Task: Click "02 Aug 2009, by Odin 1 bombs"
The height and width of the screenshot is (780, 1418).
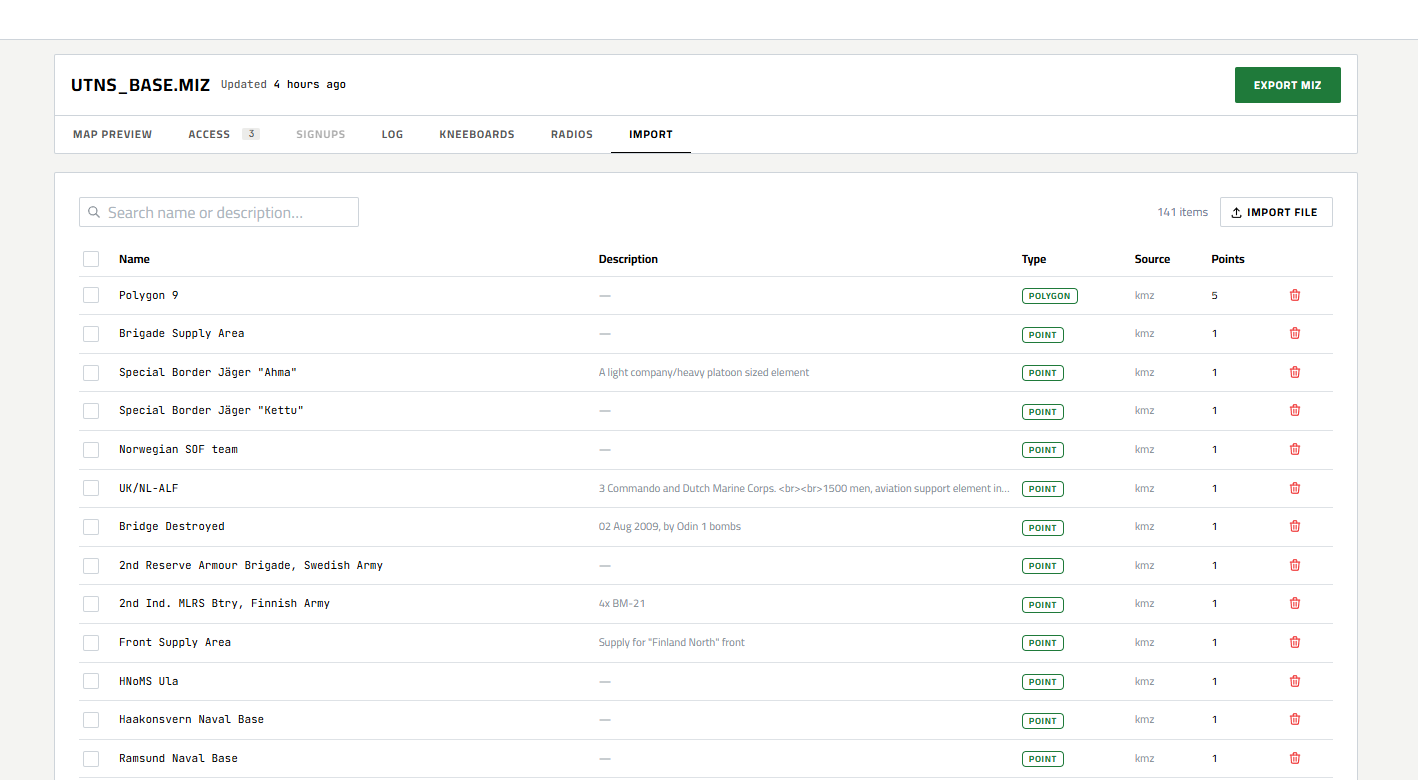Action: [x=670, y=526]
